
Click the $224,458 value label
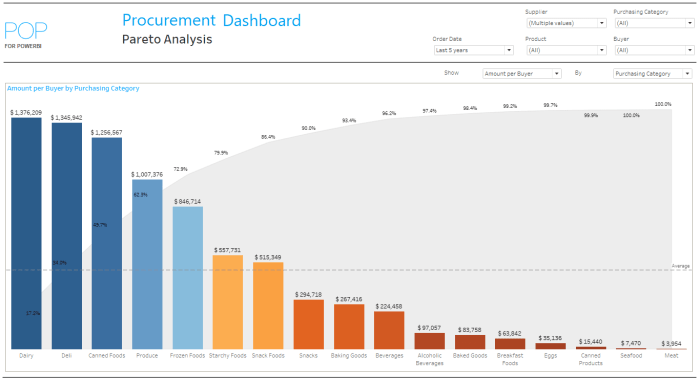[389, 306]
